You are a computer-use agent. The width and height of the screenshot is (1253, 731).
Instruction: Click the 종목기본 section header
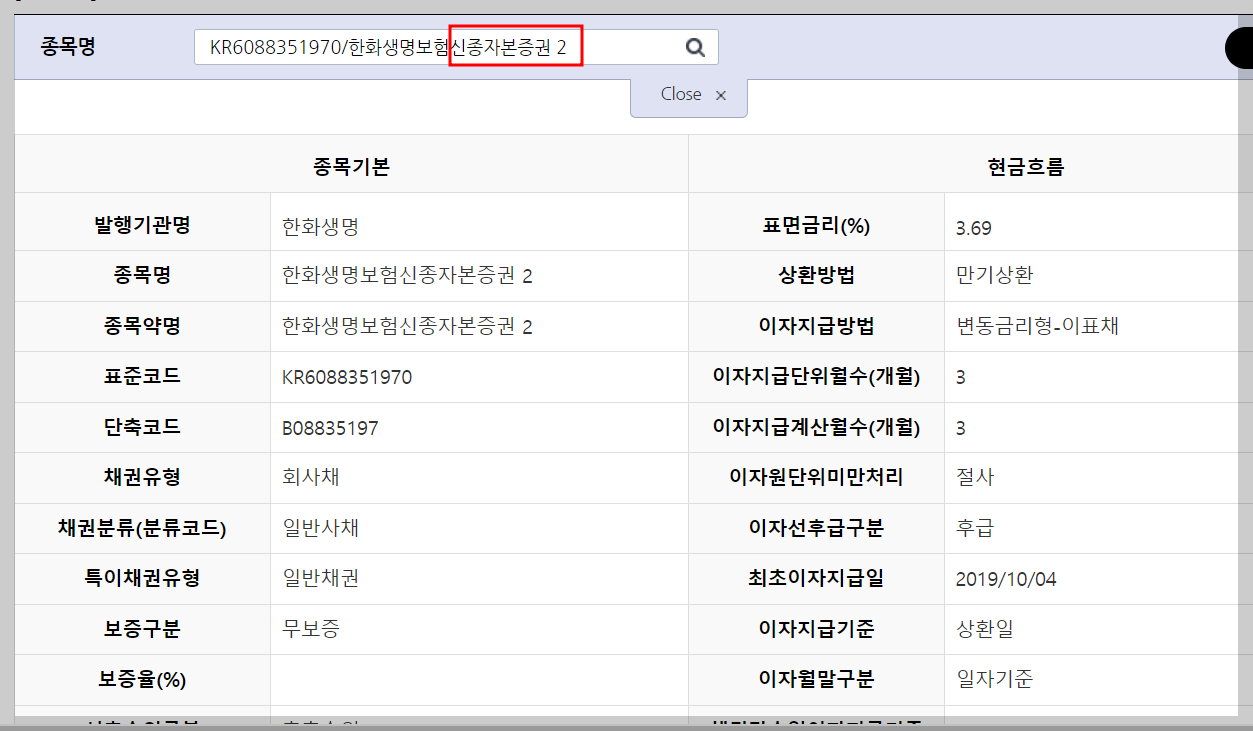point(351,167)
